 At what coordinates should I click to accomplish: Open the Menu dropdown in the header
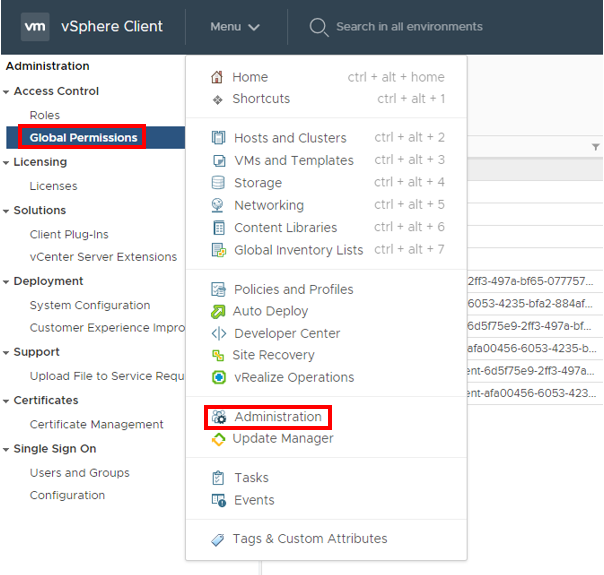235,27
